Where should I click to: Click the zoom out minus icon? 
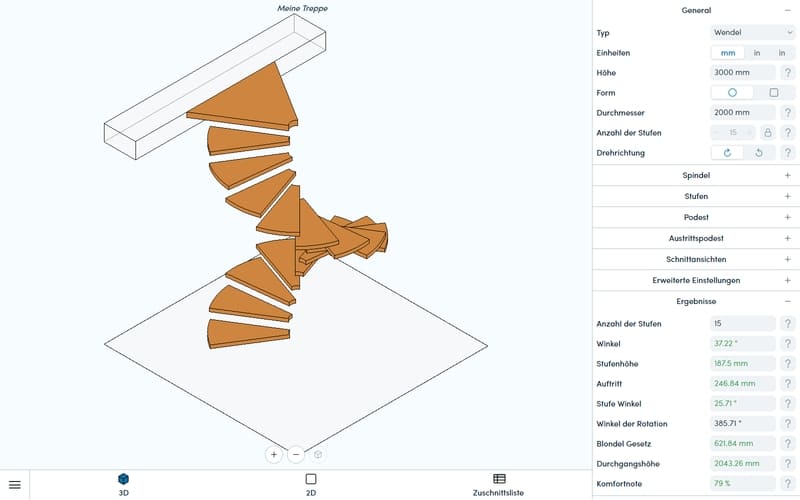coord(296,454)
